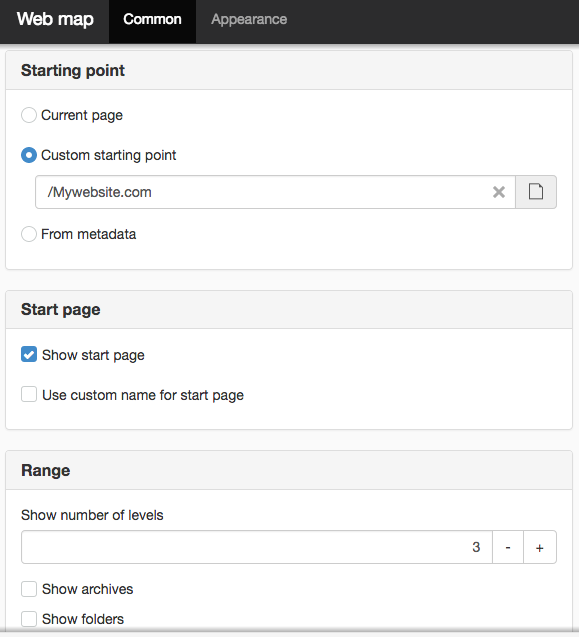This screenshot has height=637, width=579.
Task: Click the Starting point panel header
Action: [289, 70]
